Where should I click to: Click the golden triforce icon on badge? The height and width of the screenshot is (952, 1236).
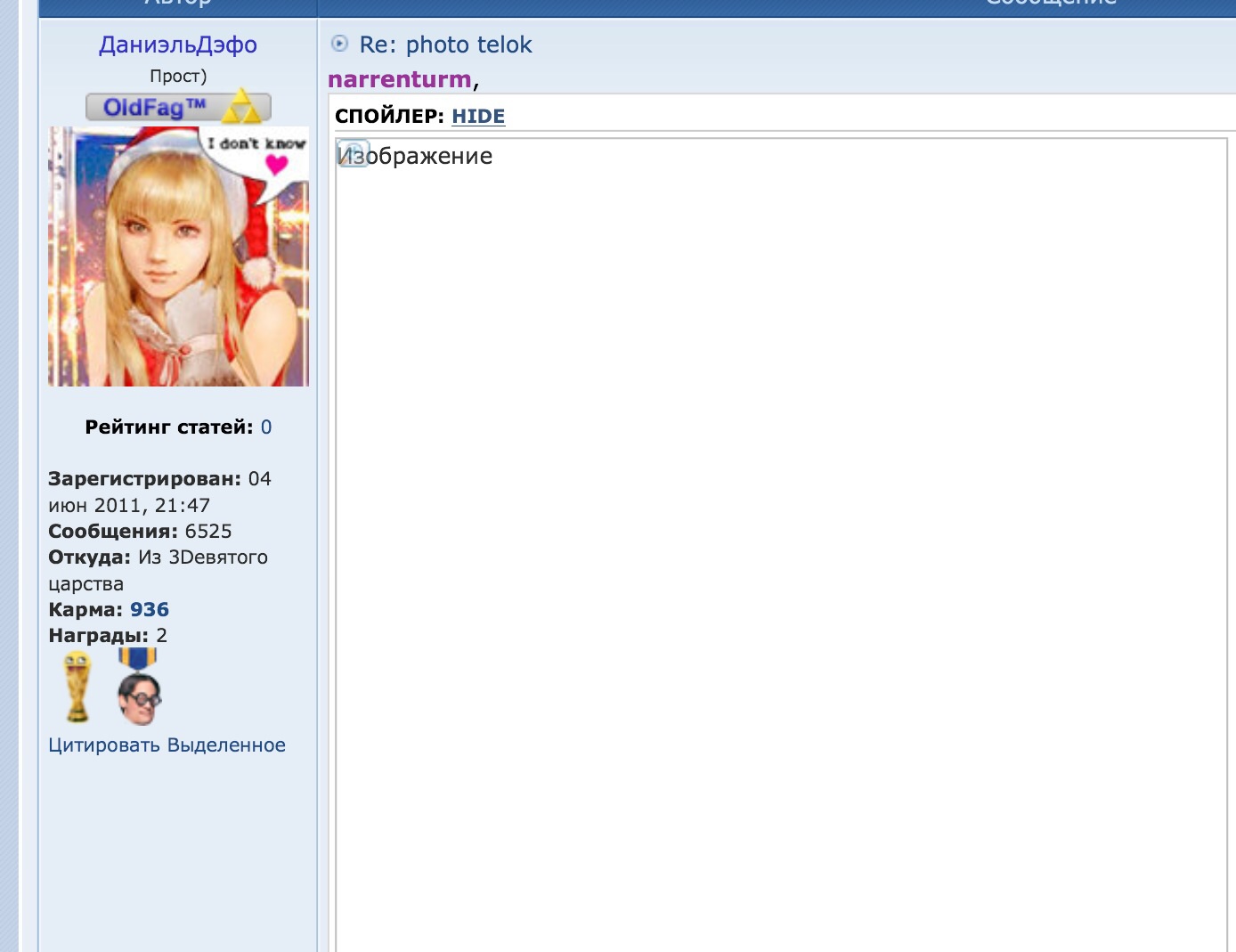(x=240, y=107)
